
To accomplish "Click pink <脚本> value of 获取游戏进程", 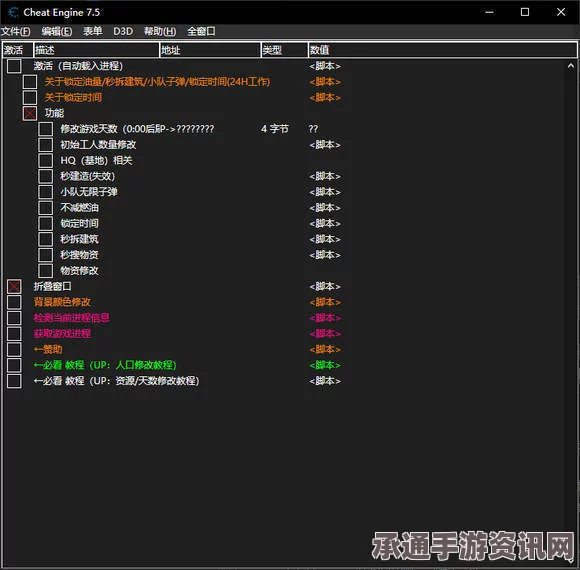I will [325, 334].
